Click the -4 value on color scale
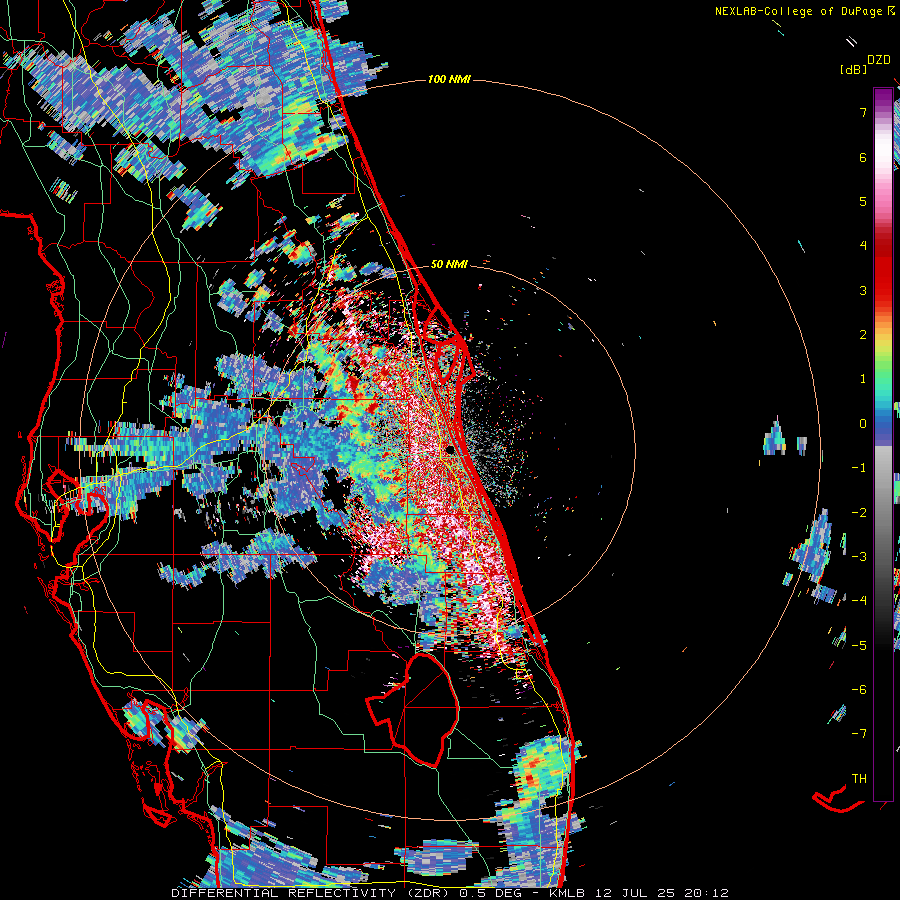 (x=859, y=601)
